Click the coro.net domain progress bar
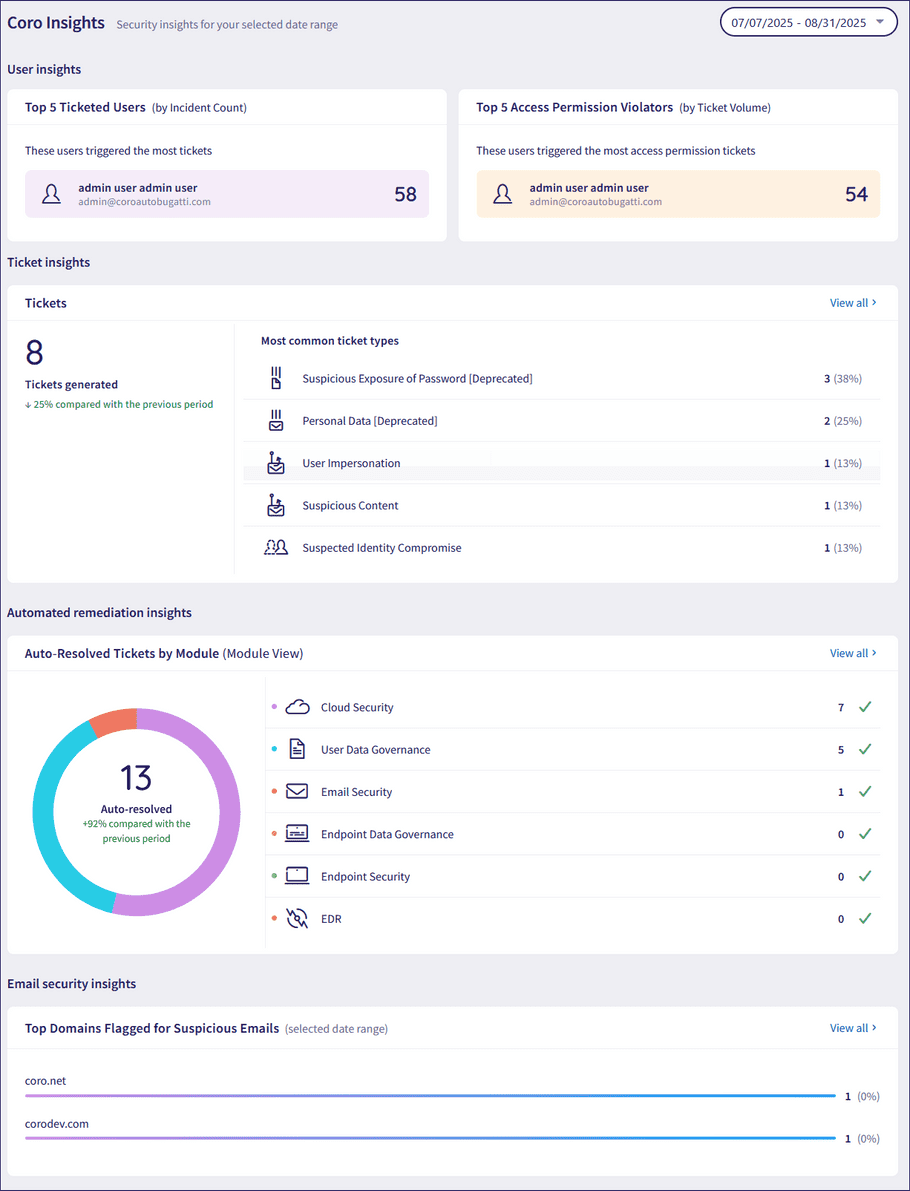 (430, 1096)
